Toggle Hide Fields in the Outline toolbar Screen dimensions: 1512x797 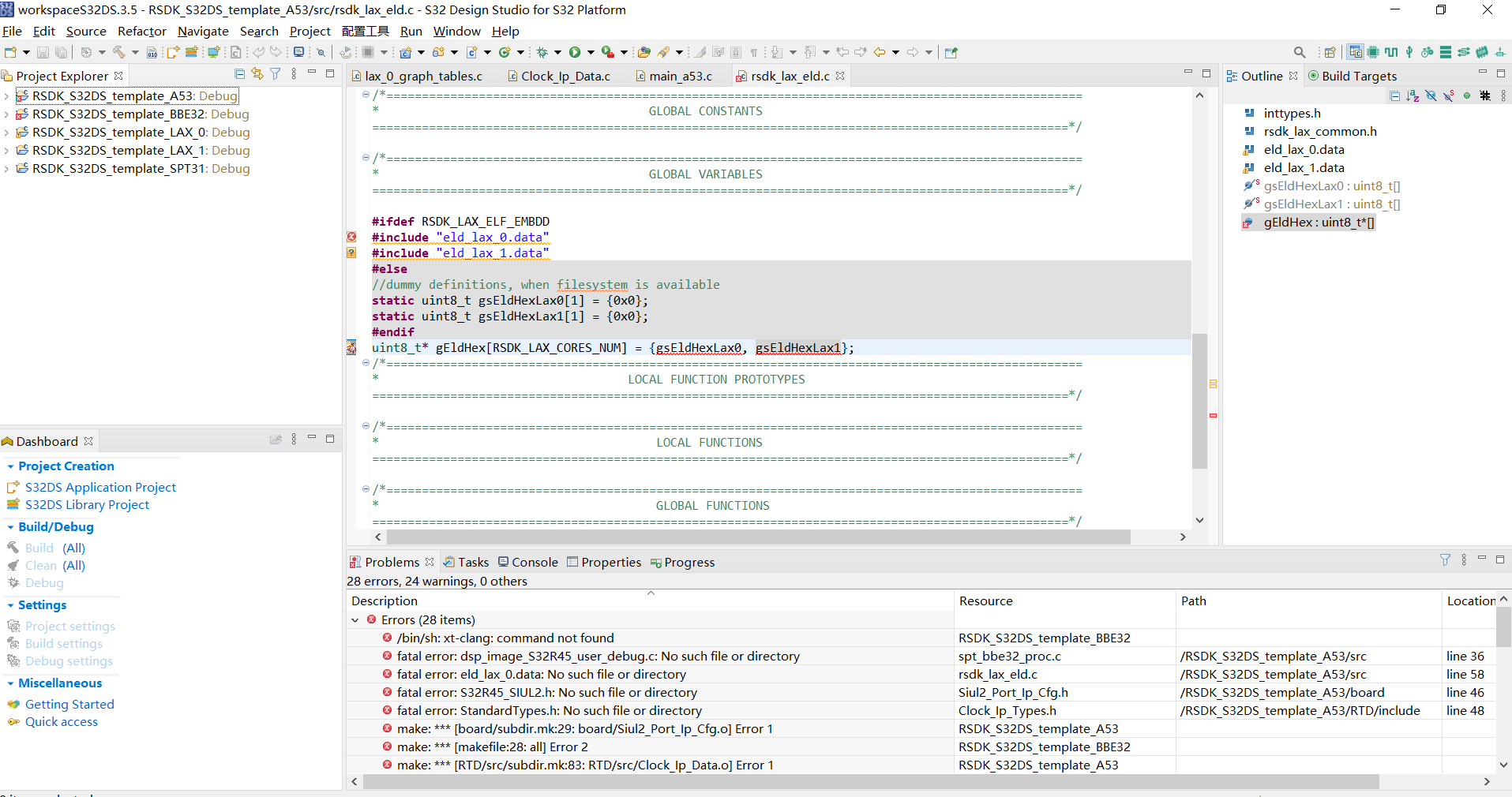point(1431,95)
